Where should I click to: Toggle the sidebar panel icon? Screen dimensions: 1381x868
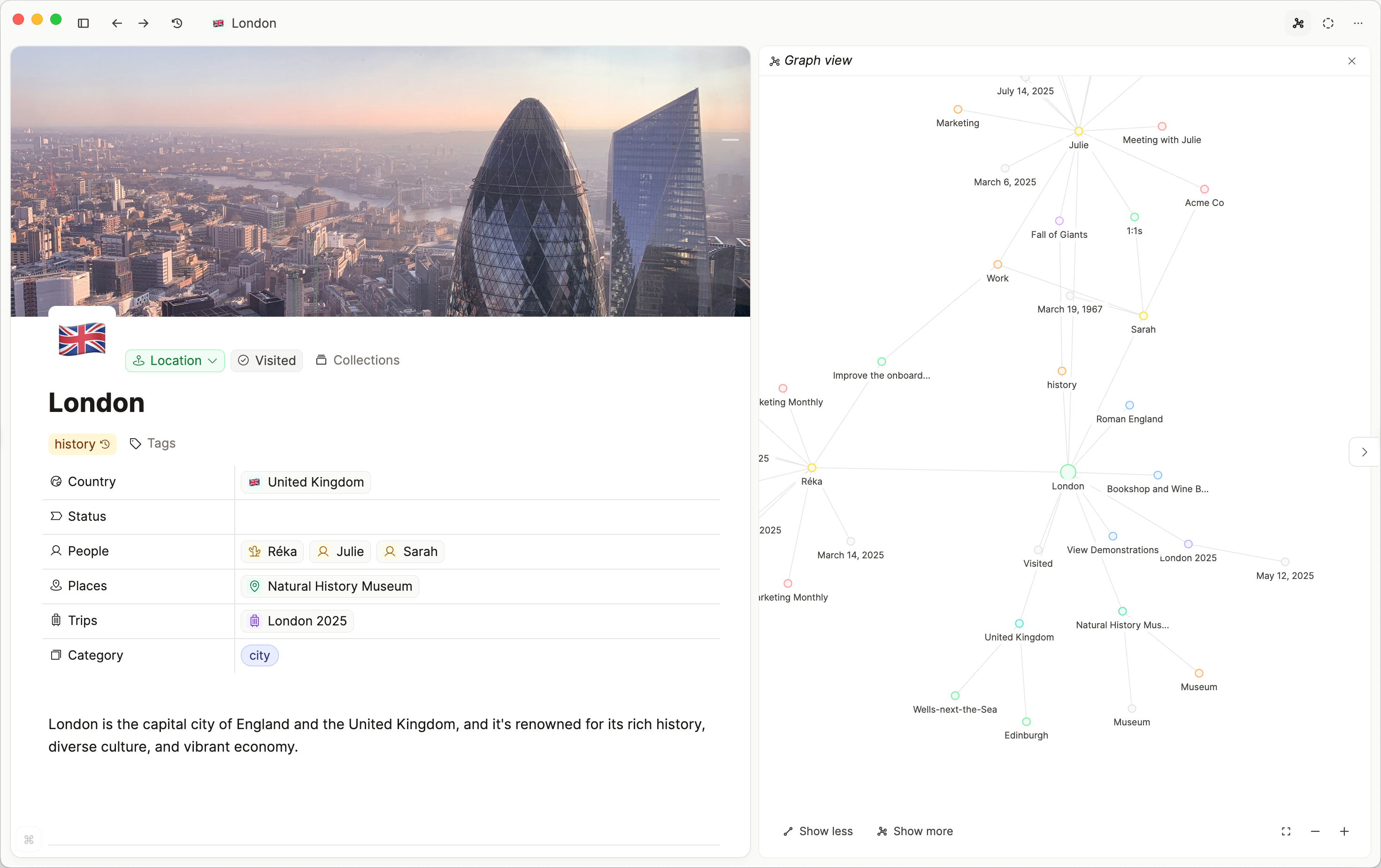[83, 23]
